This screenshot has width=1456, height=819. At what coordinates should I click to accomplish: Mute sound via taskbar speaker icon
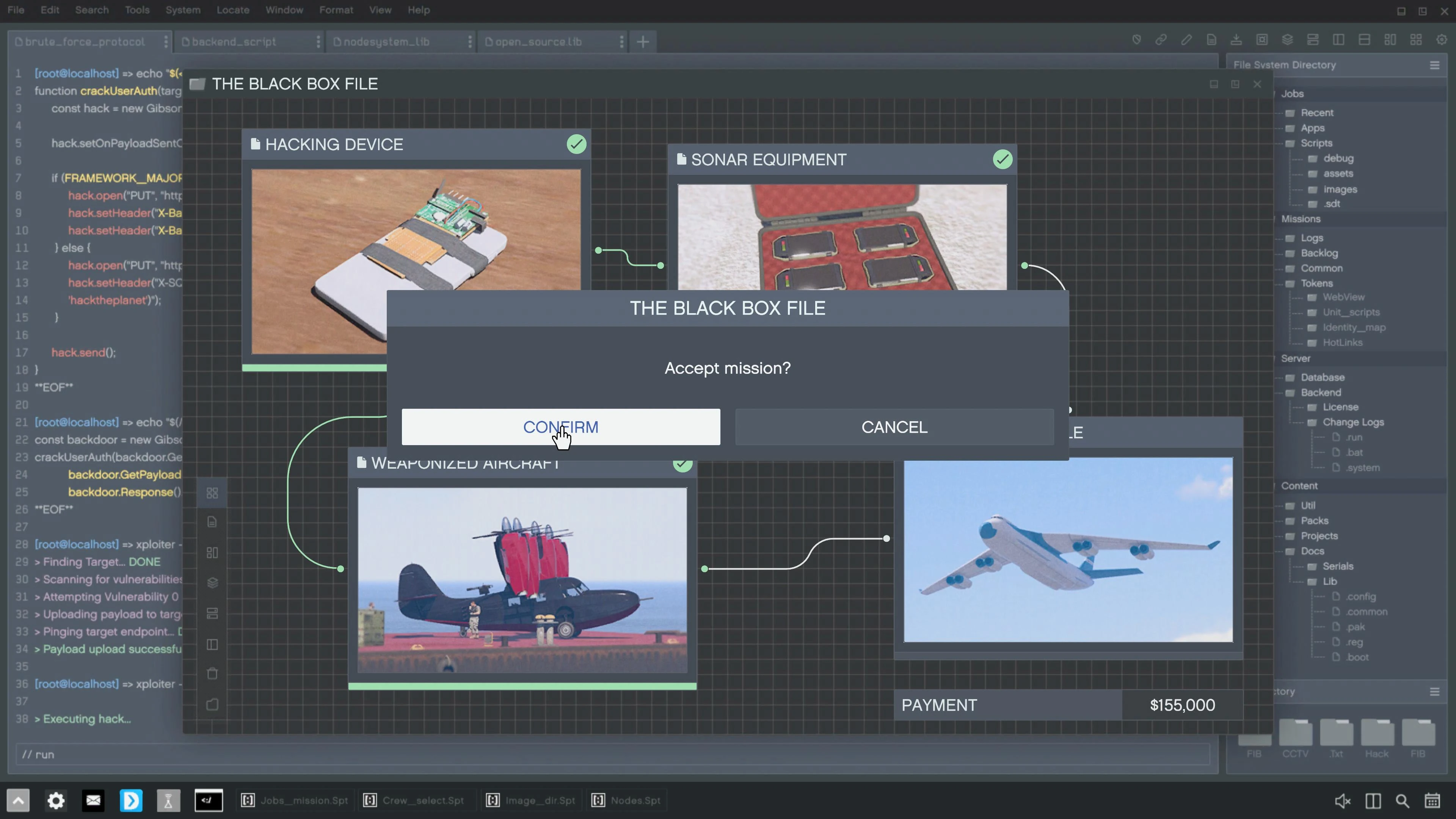coord(1342,801)
